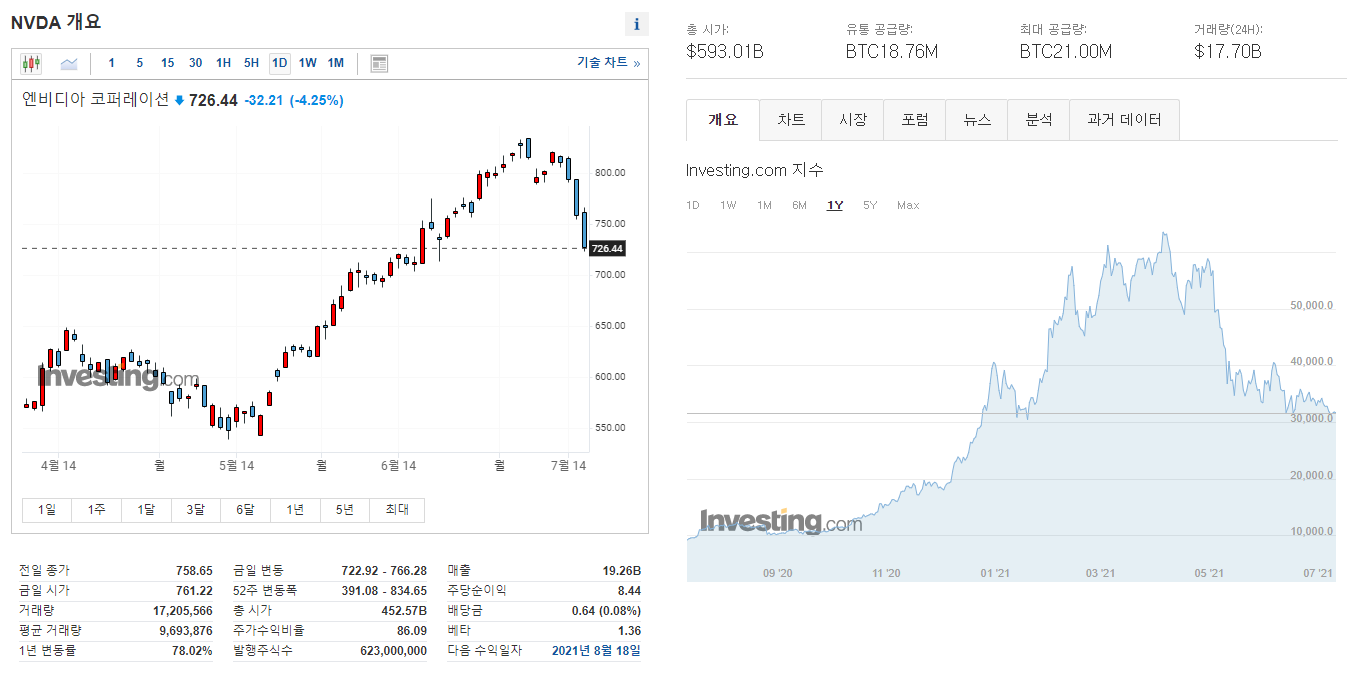Select the 1W chart interval
The image size is (1350, 685).
pyautogui.click(x=307, y=63)
